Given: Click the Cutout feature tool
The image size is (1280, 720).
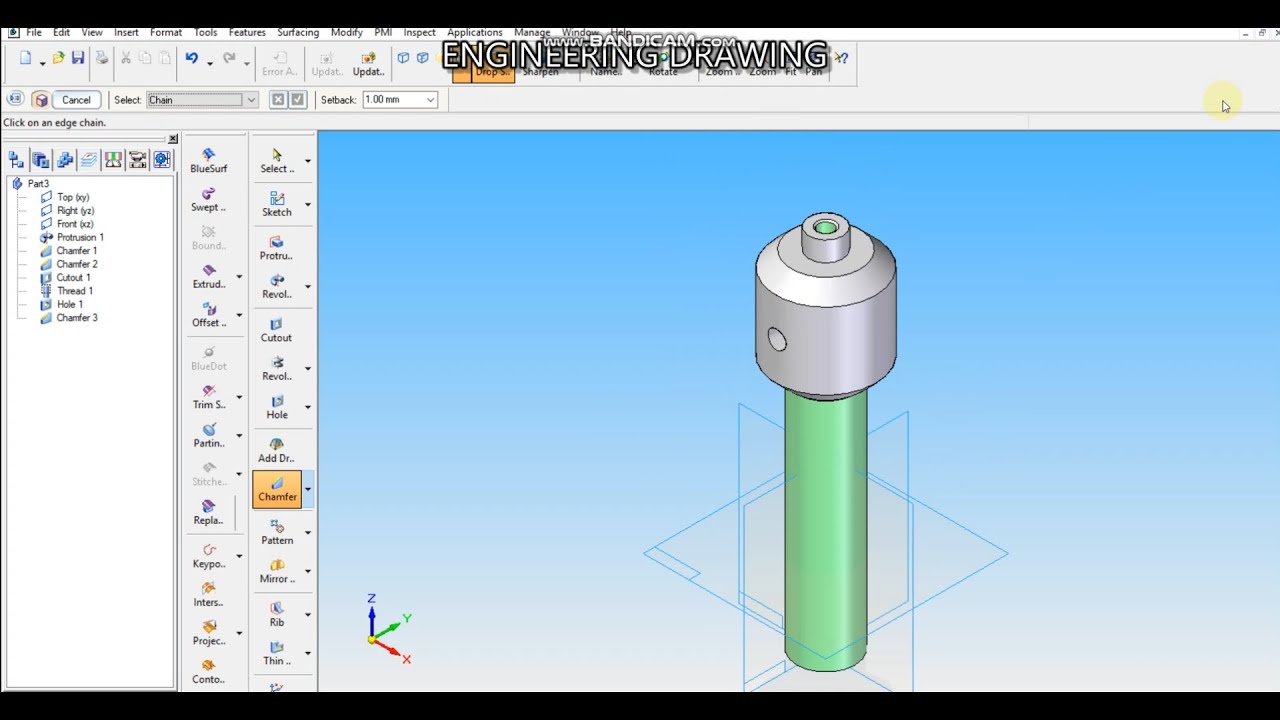Looking at the screenshot, I should (277, 330).
